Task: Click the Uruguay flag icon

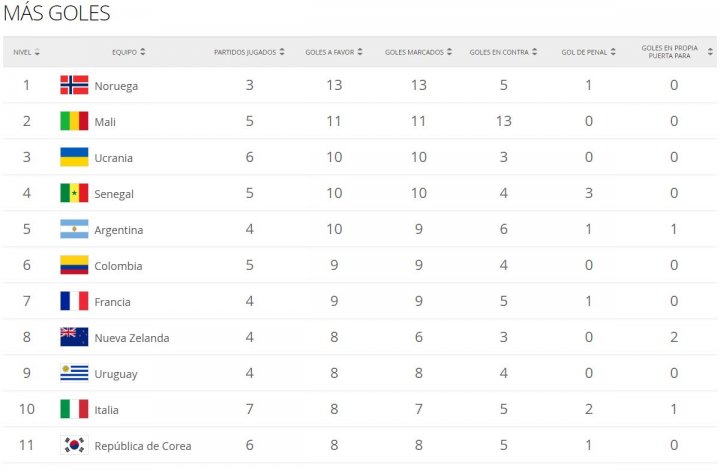Action: (74, 373)
